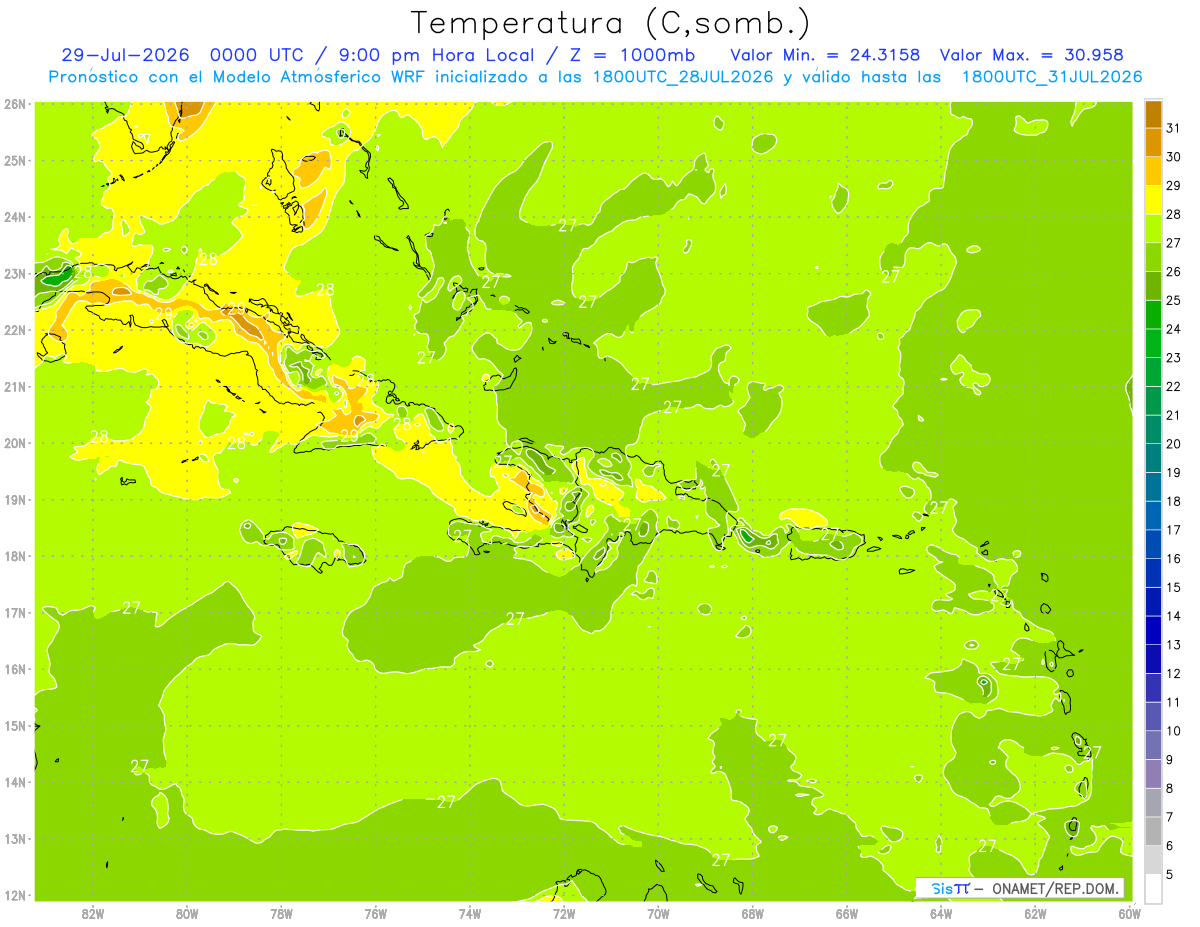Image resolution: width=1200 pixels, height=927 pixels.
Task: Click "Valor Max. = 30.958"
Action: tap(1032, 55)
